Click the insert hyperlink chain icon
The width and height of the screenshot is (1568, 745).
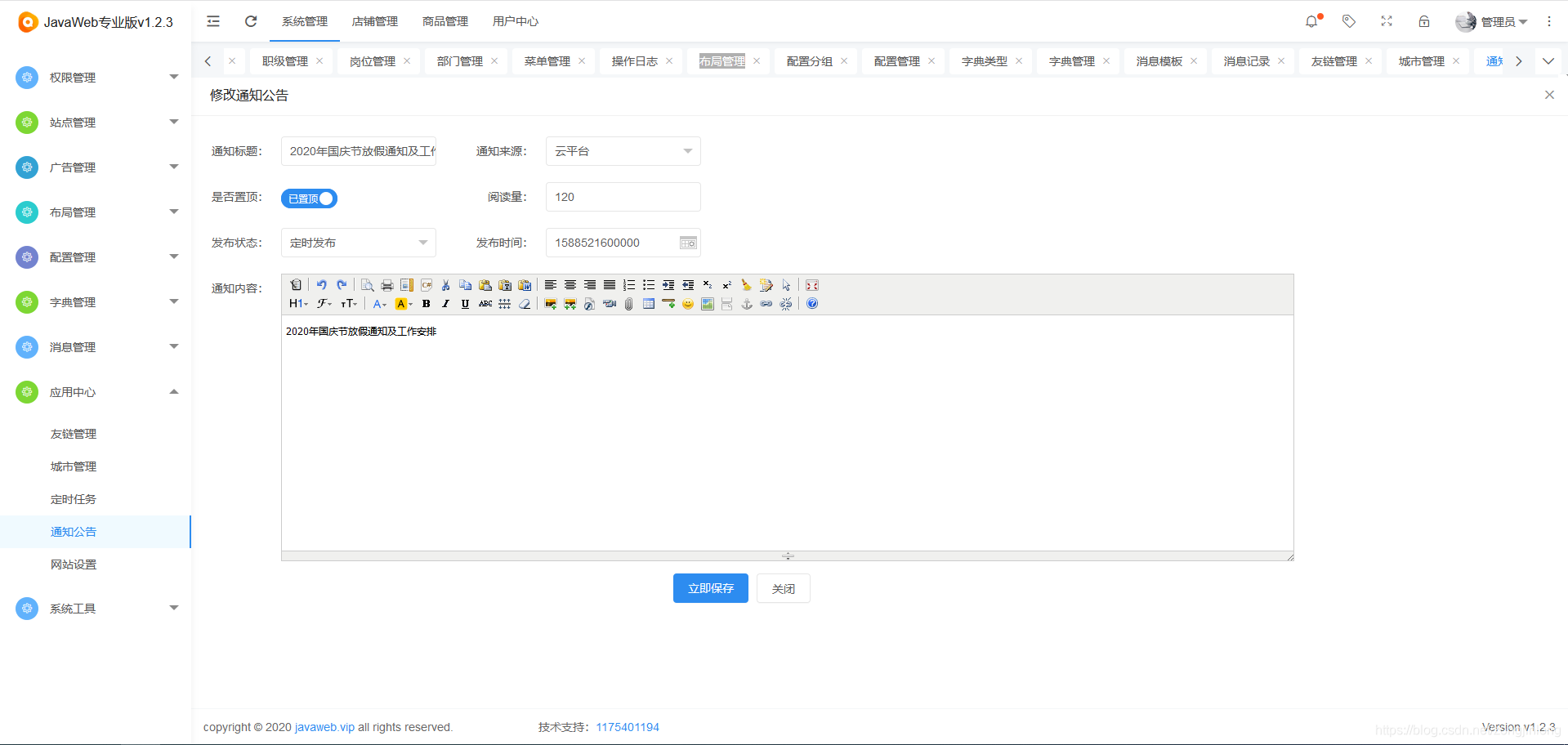coord(766,304)
